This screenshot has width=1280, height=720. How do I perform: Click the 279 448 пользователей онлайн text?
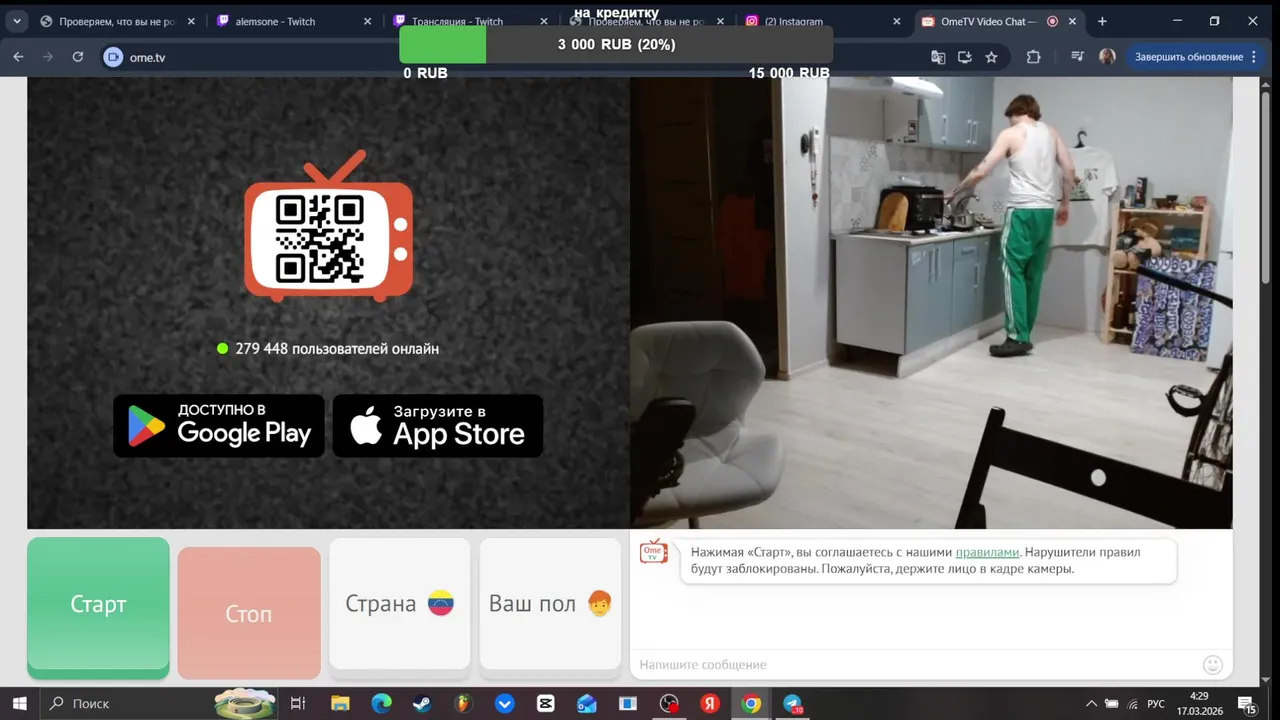(x=337, y=349)
